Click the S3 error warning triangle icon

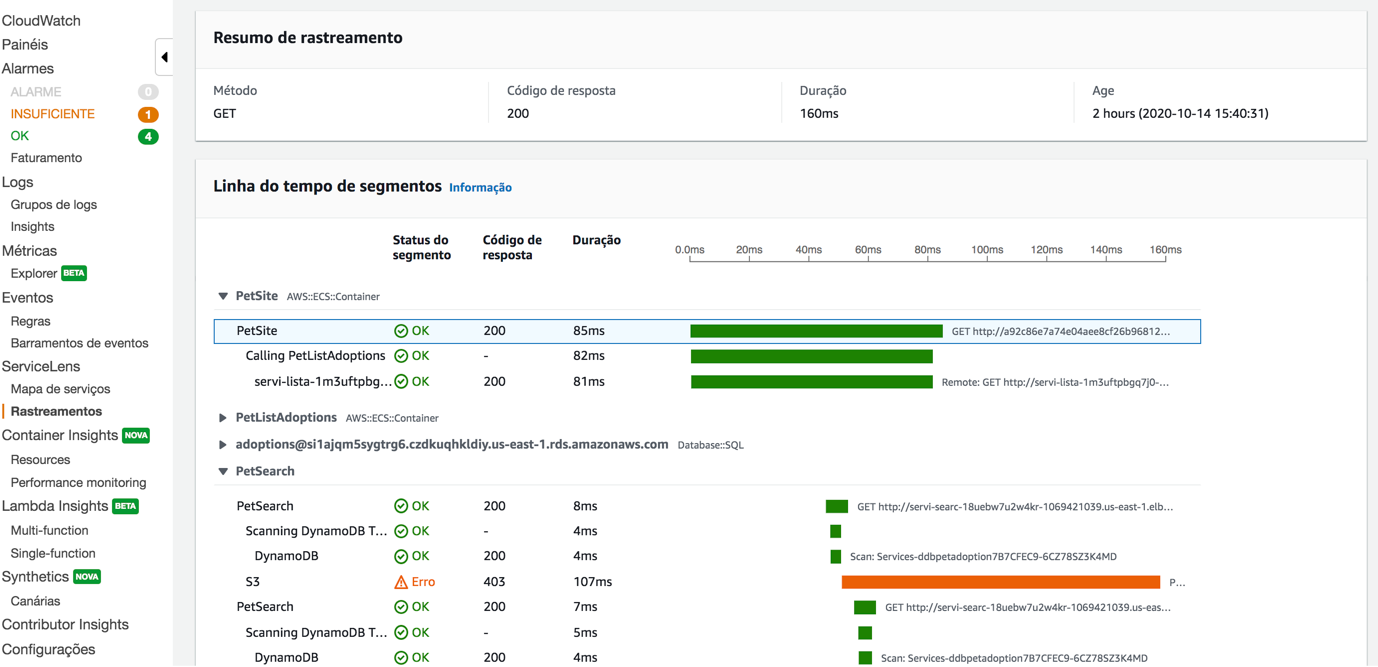[x=401, y=581]
